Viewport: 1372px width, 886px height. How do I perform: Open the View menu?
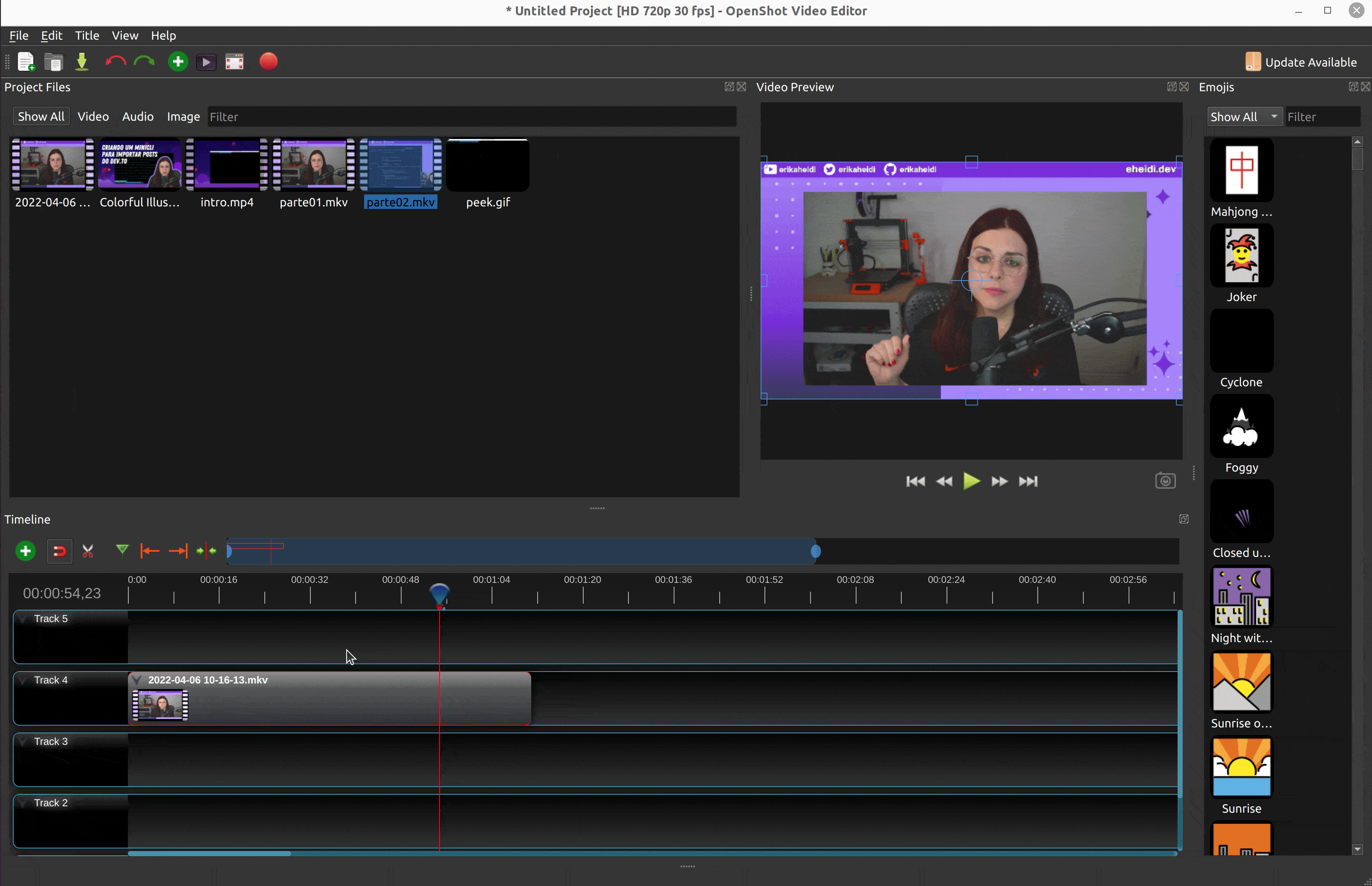click(125, 36)
